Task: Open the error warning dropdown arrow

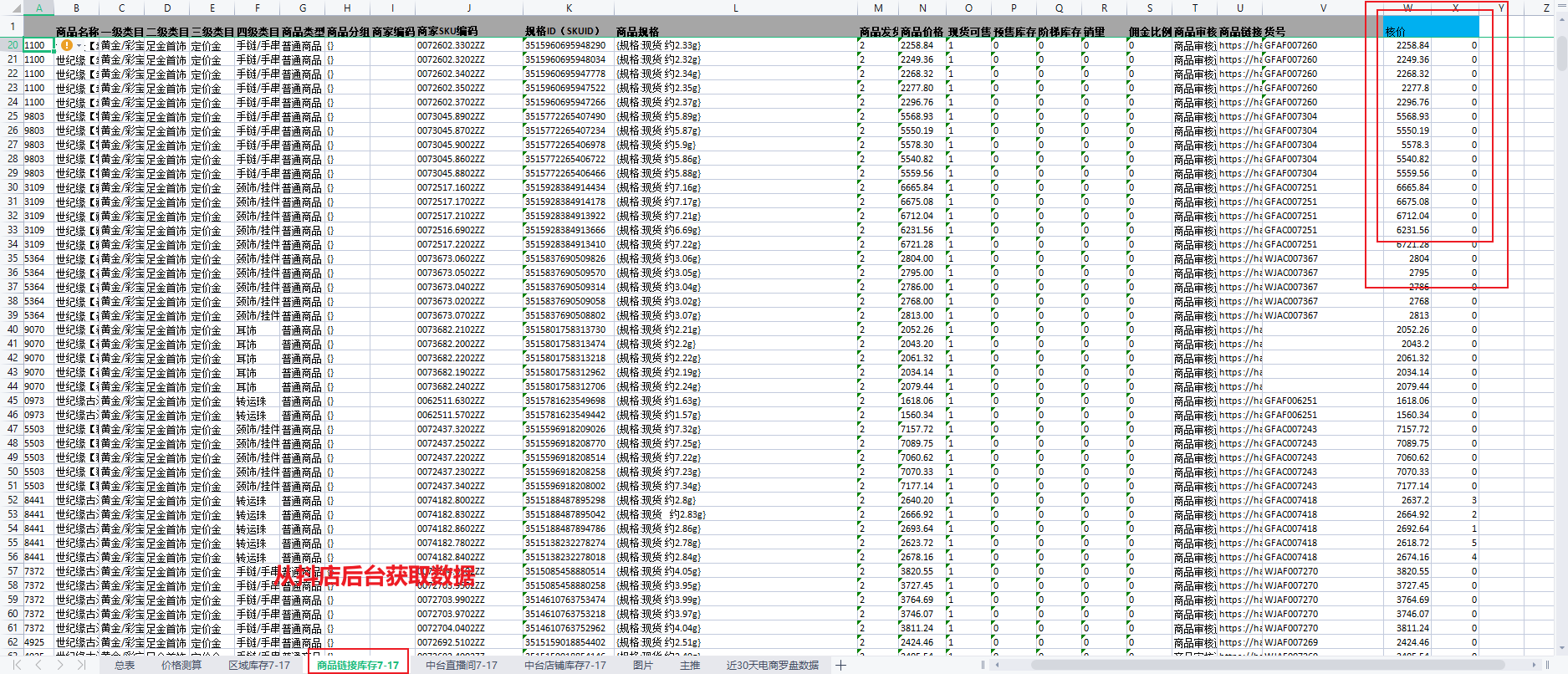Action: 79,46
